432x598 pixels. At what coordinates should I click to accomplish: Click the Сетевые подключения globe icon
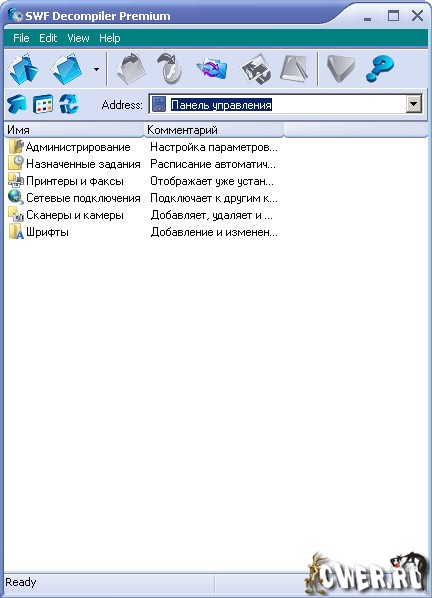click(x=16, y=198)
